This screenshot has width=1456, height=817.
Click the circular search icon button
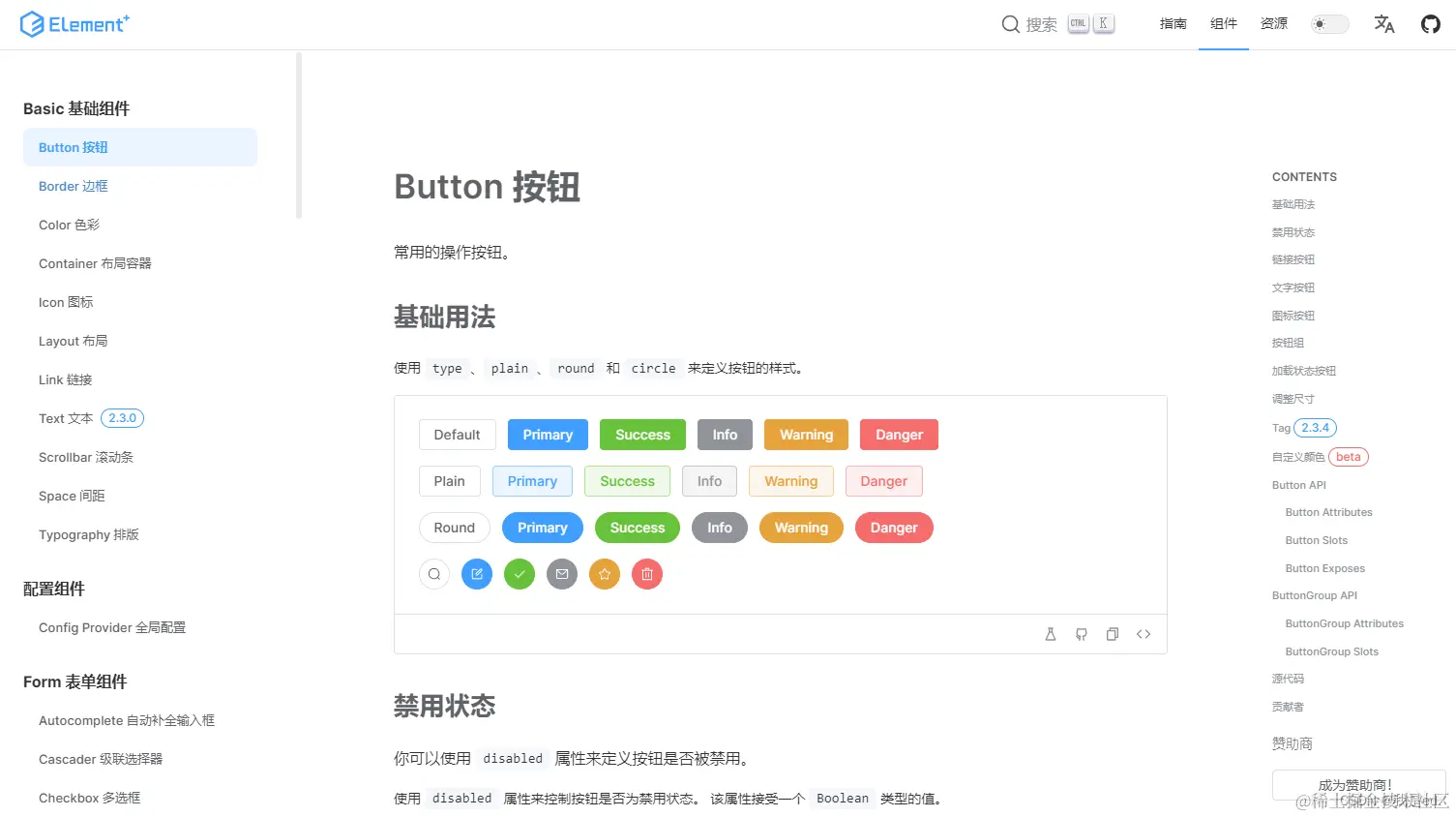click(x=433, y=574)
